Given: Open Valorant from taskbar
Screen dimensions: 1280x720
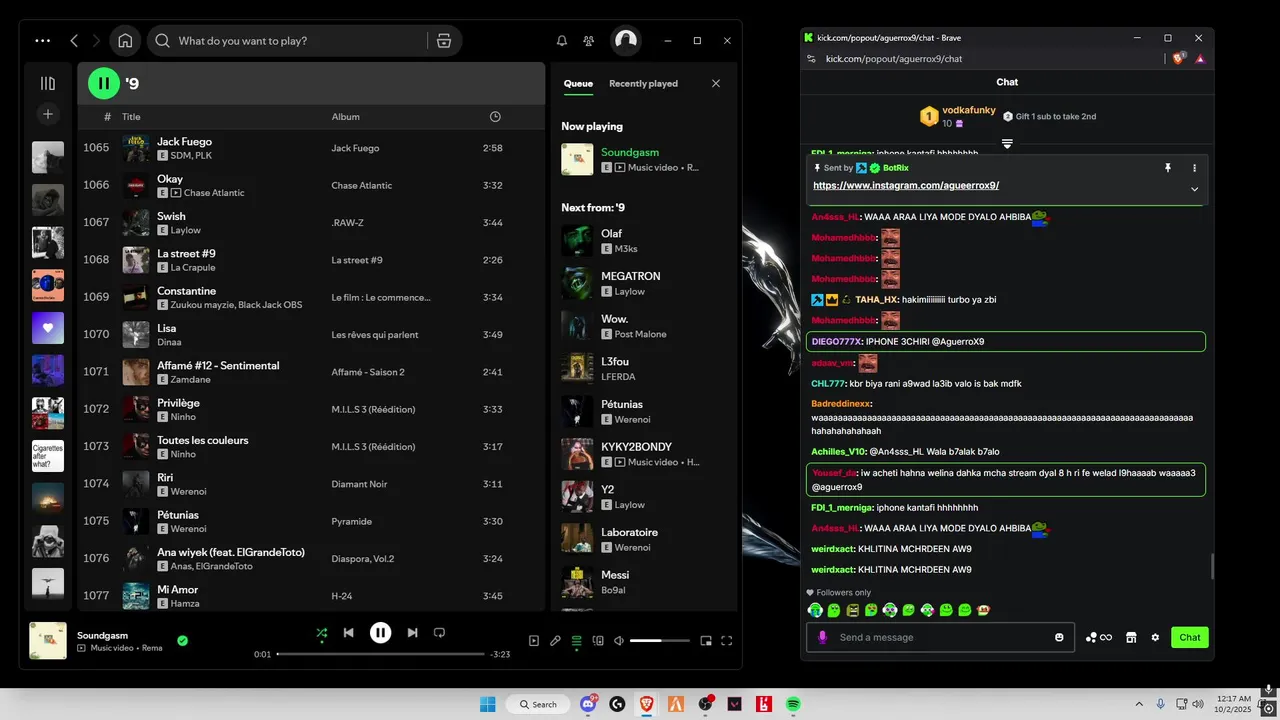Looking at the screenshot, I should pyautogui.click(x=735, y=704).
